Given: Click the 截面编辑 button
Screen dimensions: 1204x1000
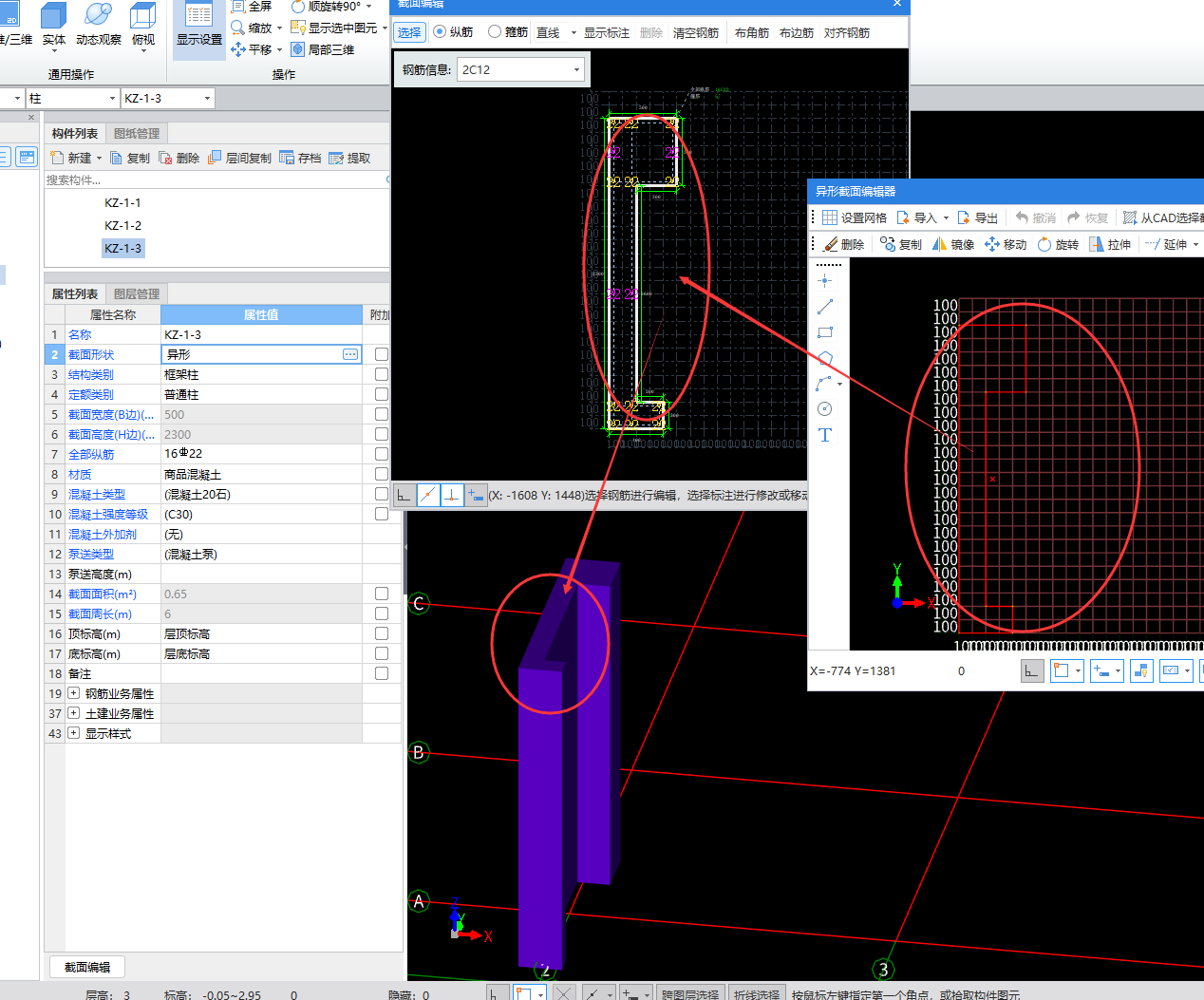Looking at the screenshot, I should tap(87, 967).
